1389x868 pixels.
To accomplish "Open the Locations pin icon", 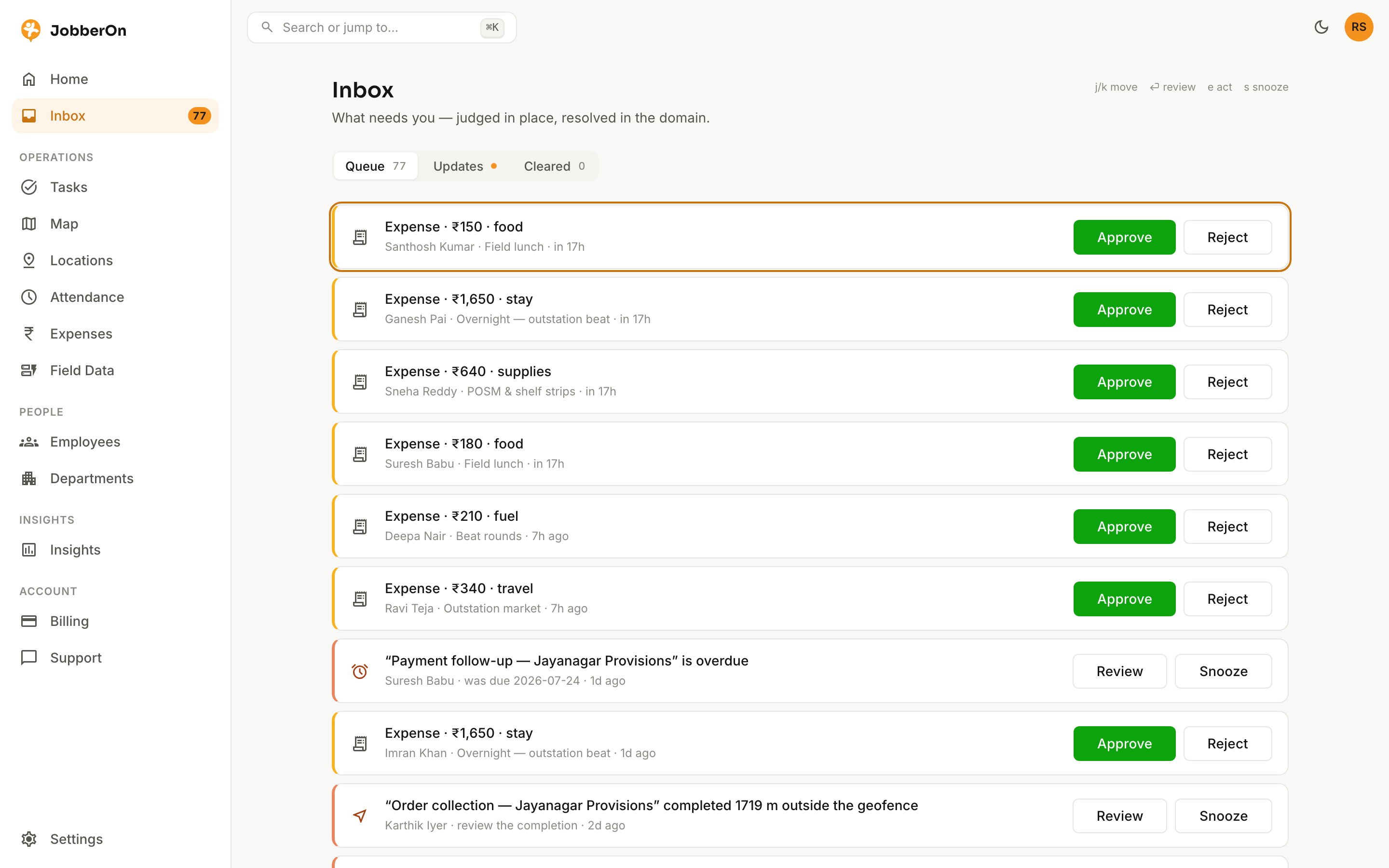I will tap(29, 260).
